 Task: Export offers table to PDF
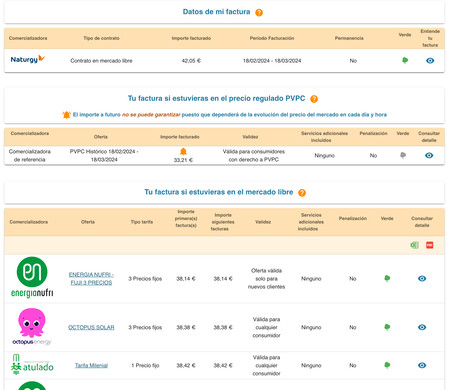click(430, 245)
